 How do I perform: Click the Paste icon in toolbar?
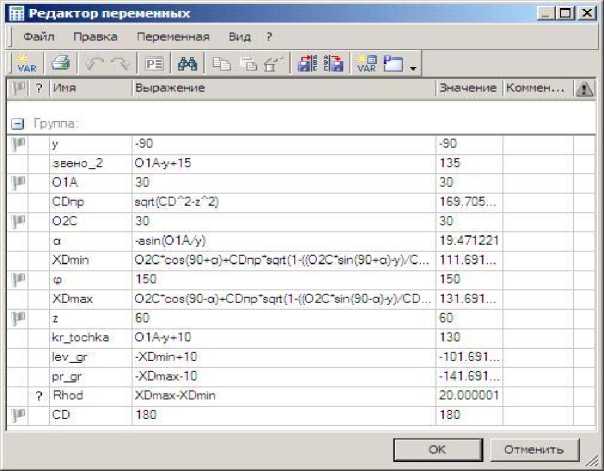(x=248, y=64)
